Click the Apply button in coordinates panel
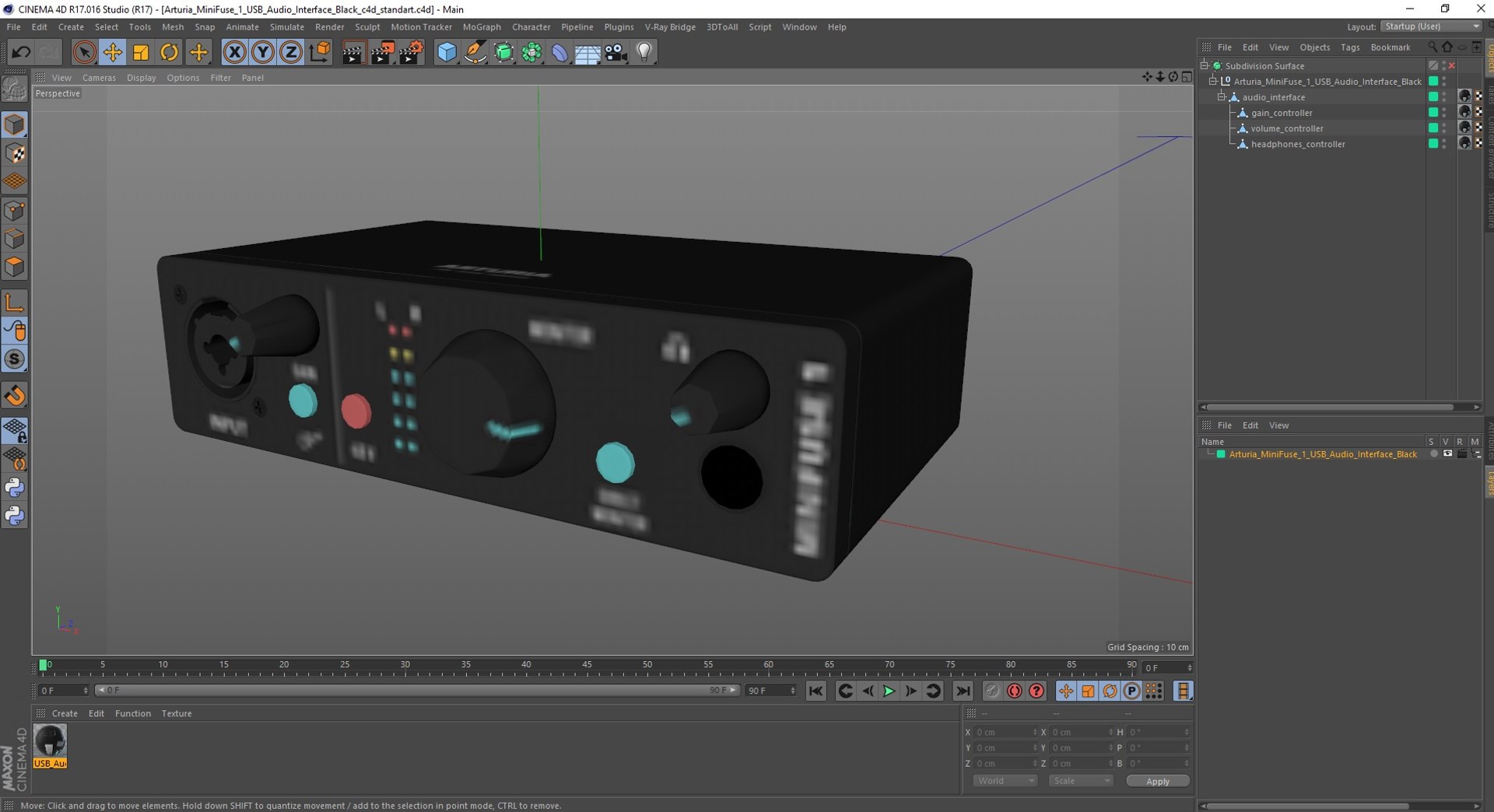This screenshot has width=1494, height=812. (x=1158, y=781)
